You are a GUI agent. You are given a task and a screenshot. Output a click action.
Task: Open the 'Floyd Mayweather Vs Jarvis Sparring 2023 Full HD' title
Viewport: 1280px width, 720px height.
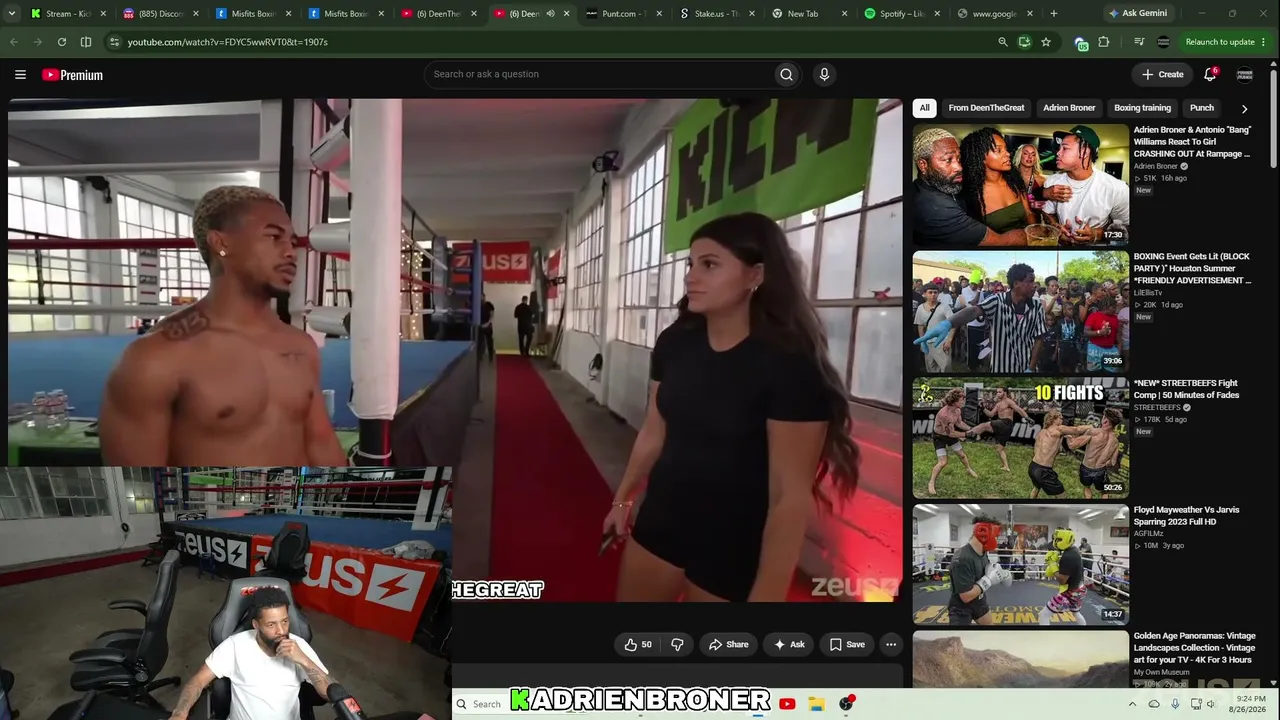coord(1187,516)
